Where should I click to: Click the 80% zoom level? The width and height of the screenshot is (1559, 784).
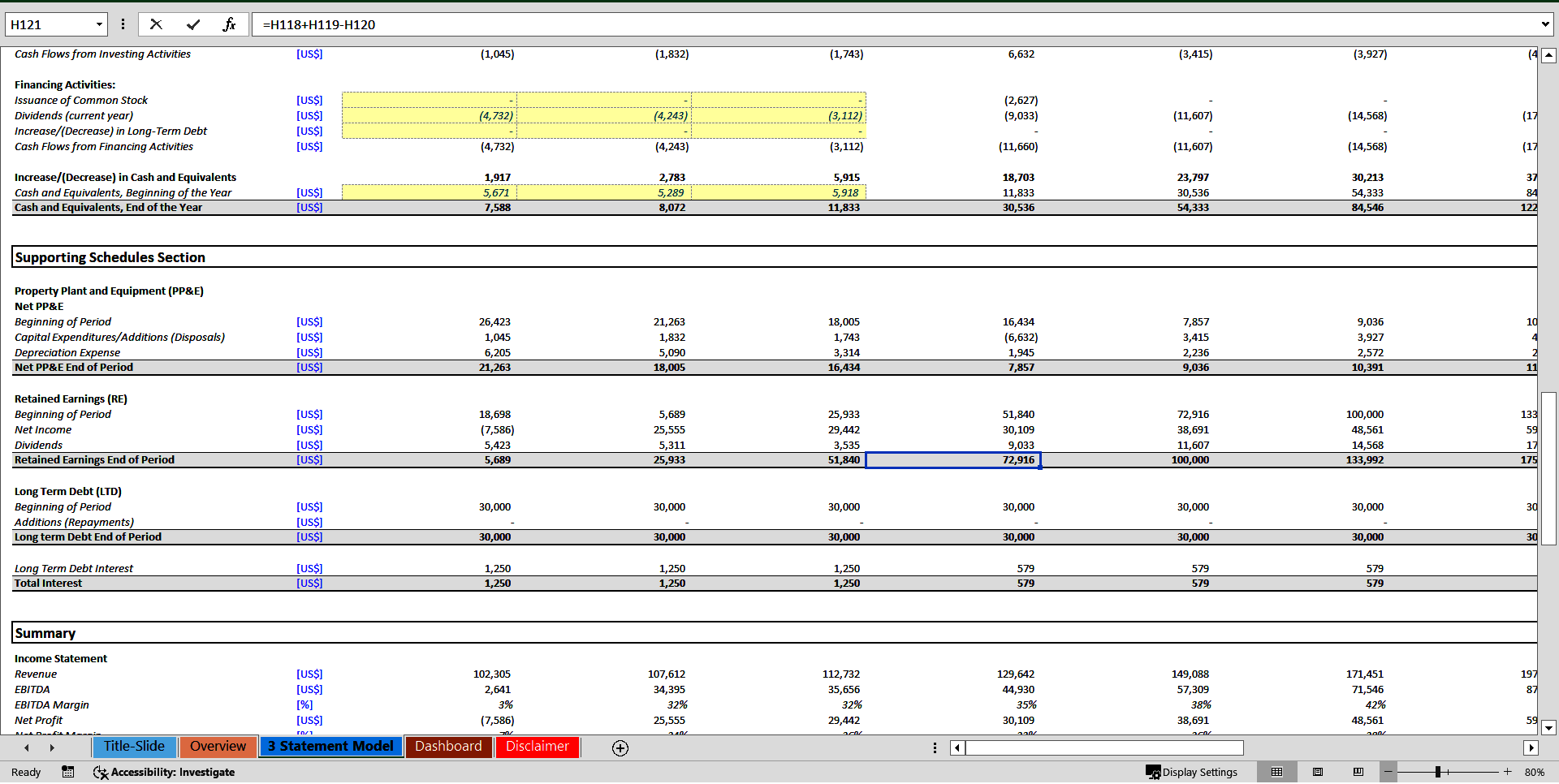point(1535,772)
